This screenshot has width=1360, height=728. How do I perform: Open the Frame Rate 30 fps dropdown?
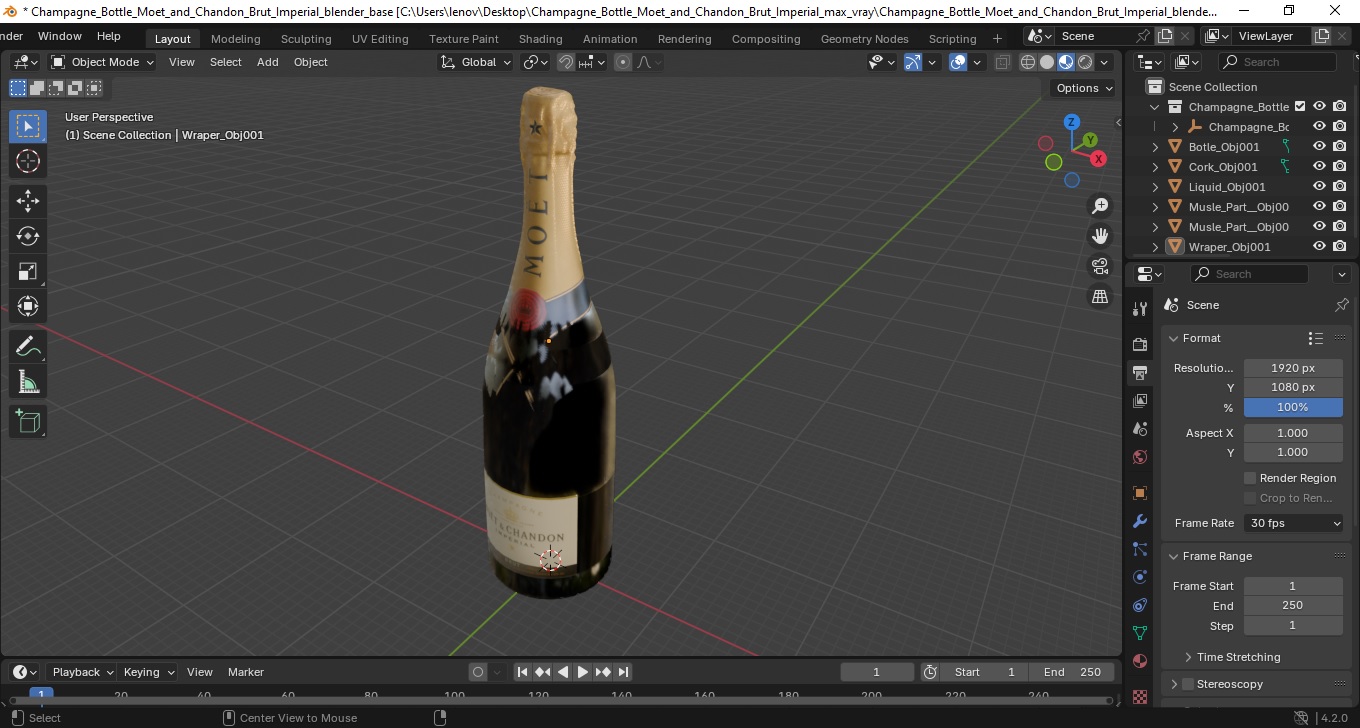[x=1294, y=523]
